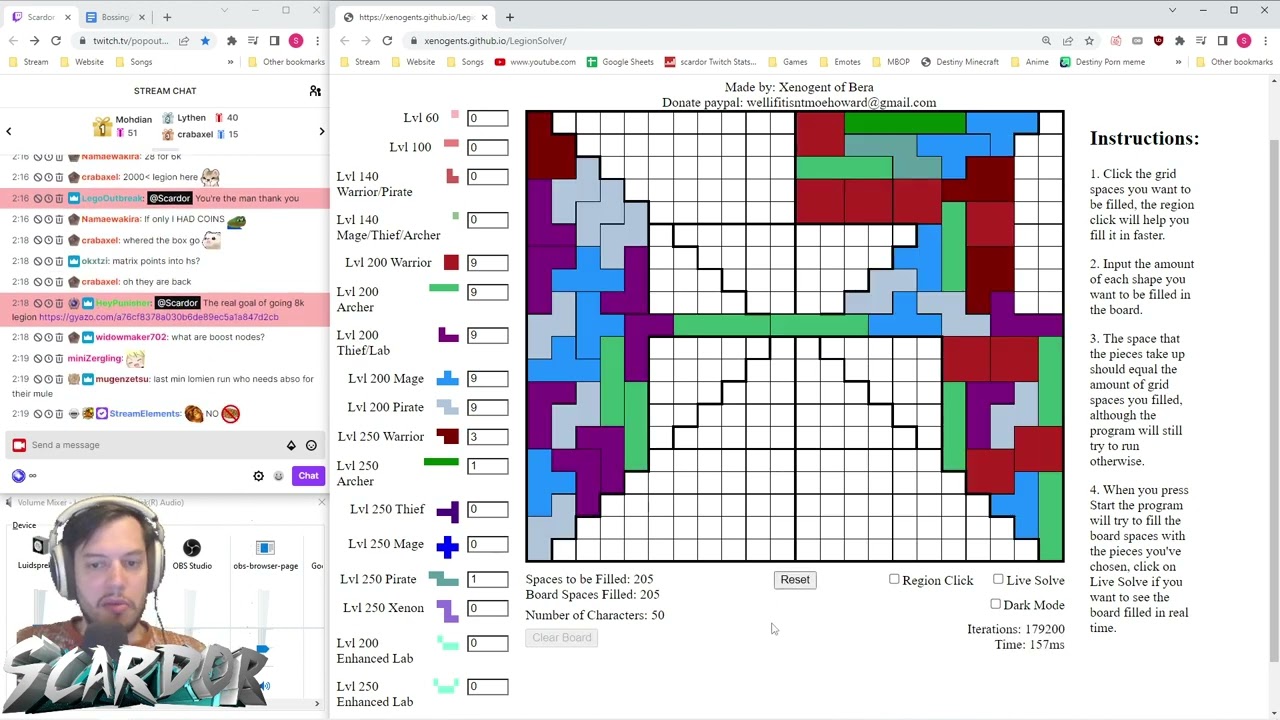Enable the Live Solve checkbox

[998, 579]
